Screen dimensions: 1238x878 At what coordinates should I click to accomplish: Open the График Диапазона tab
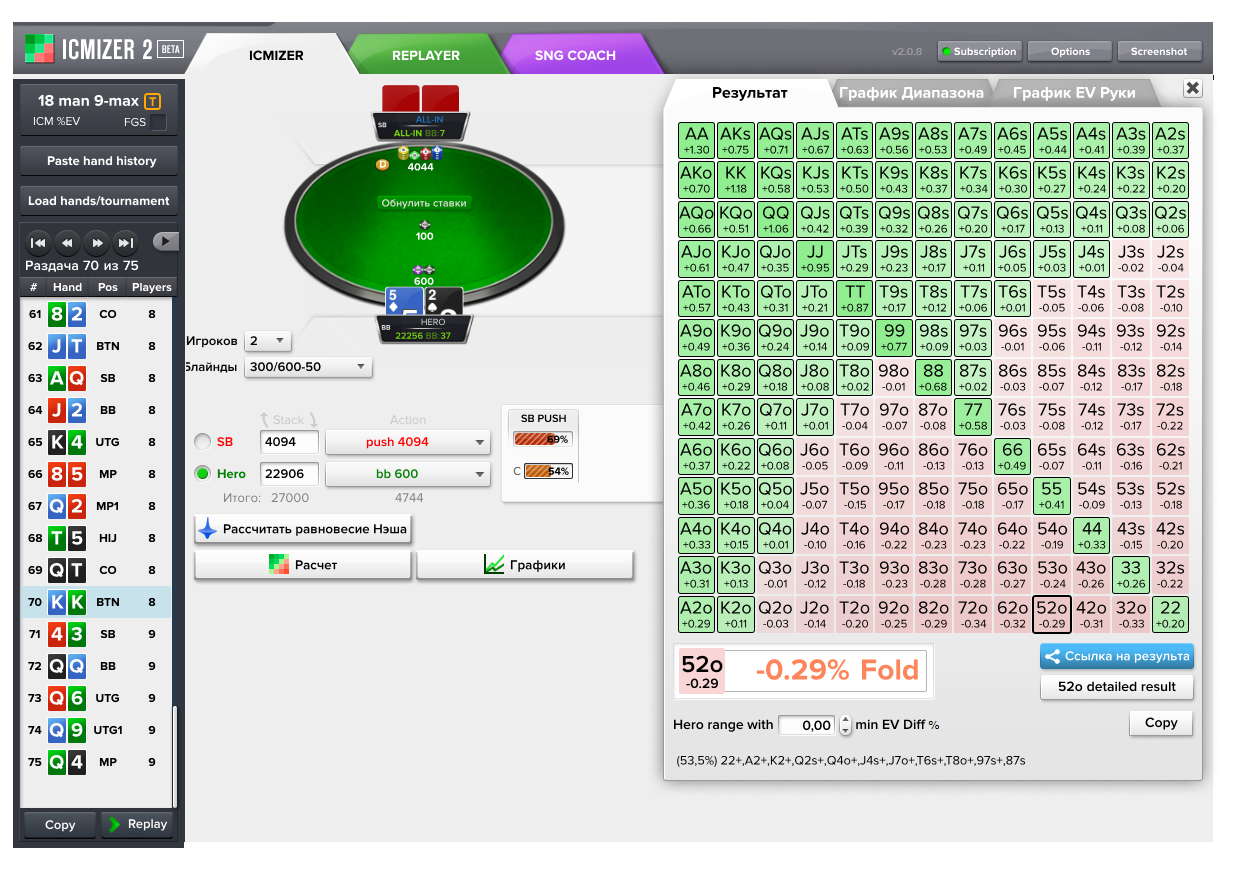click(x=911, y=92)
